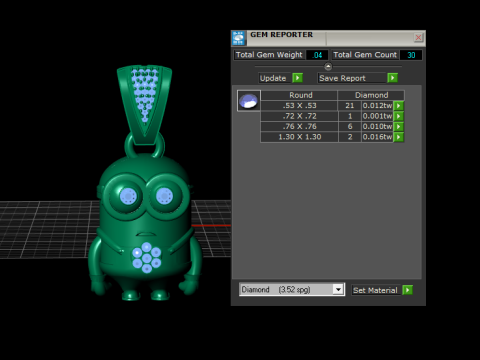Click the gem count 1 cell
Image resolution: width=480 pixels, height=360 pixels.
coord(350,116)
